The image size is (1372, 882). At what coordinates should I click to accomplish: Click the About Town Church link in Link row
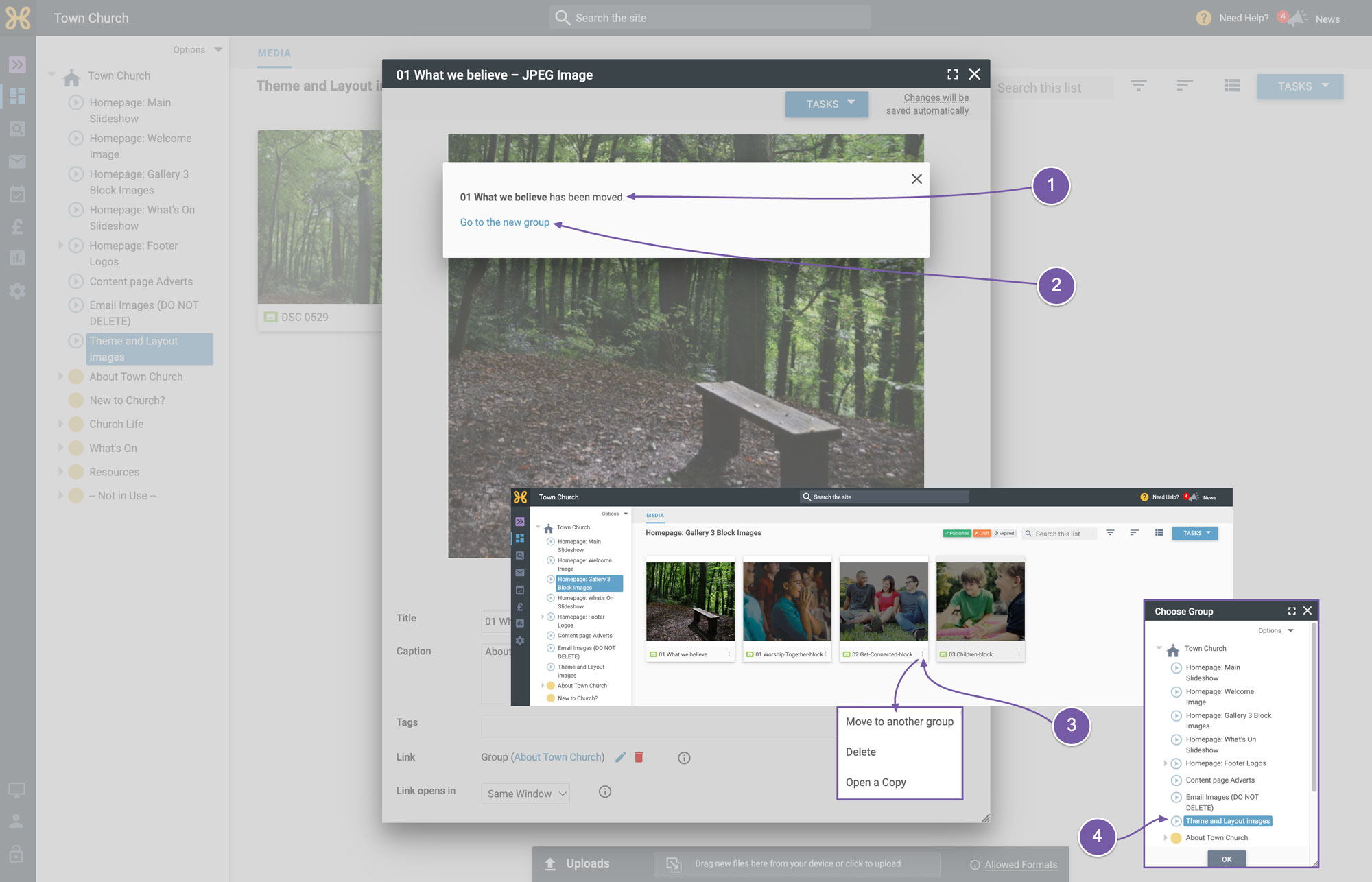(558, 757)
